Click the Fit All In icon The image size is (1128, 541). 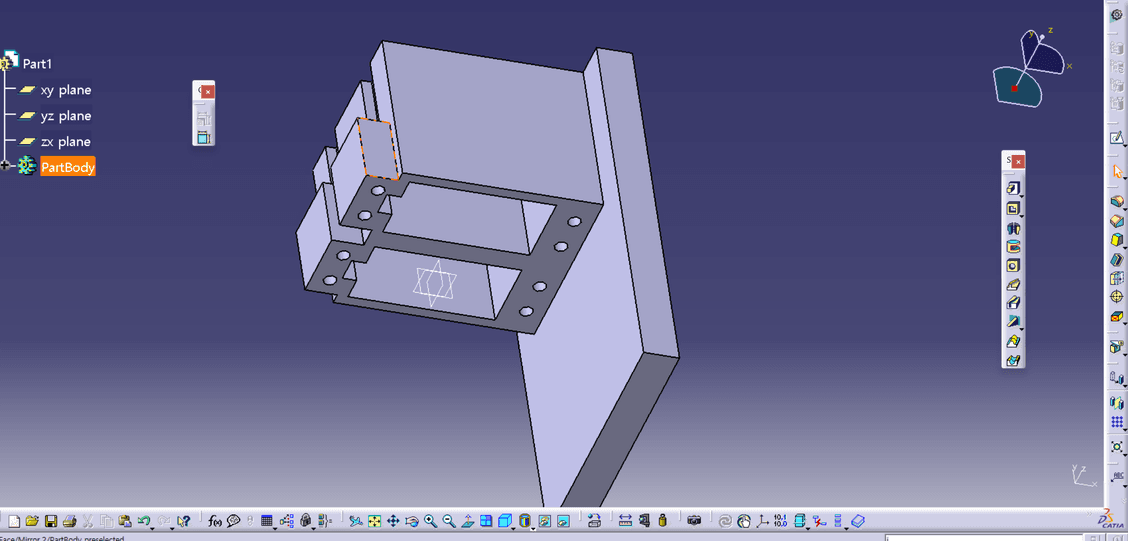pyautogui.click(x=374, y=521)
